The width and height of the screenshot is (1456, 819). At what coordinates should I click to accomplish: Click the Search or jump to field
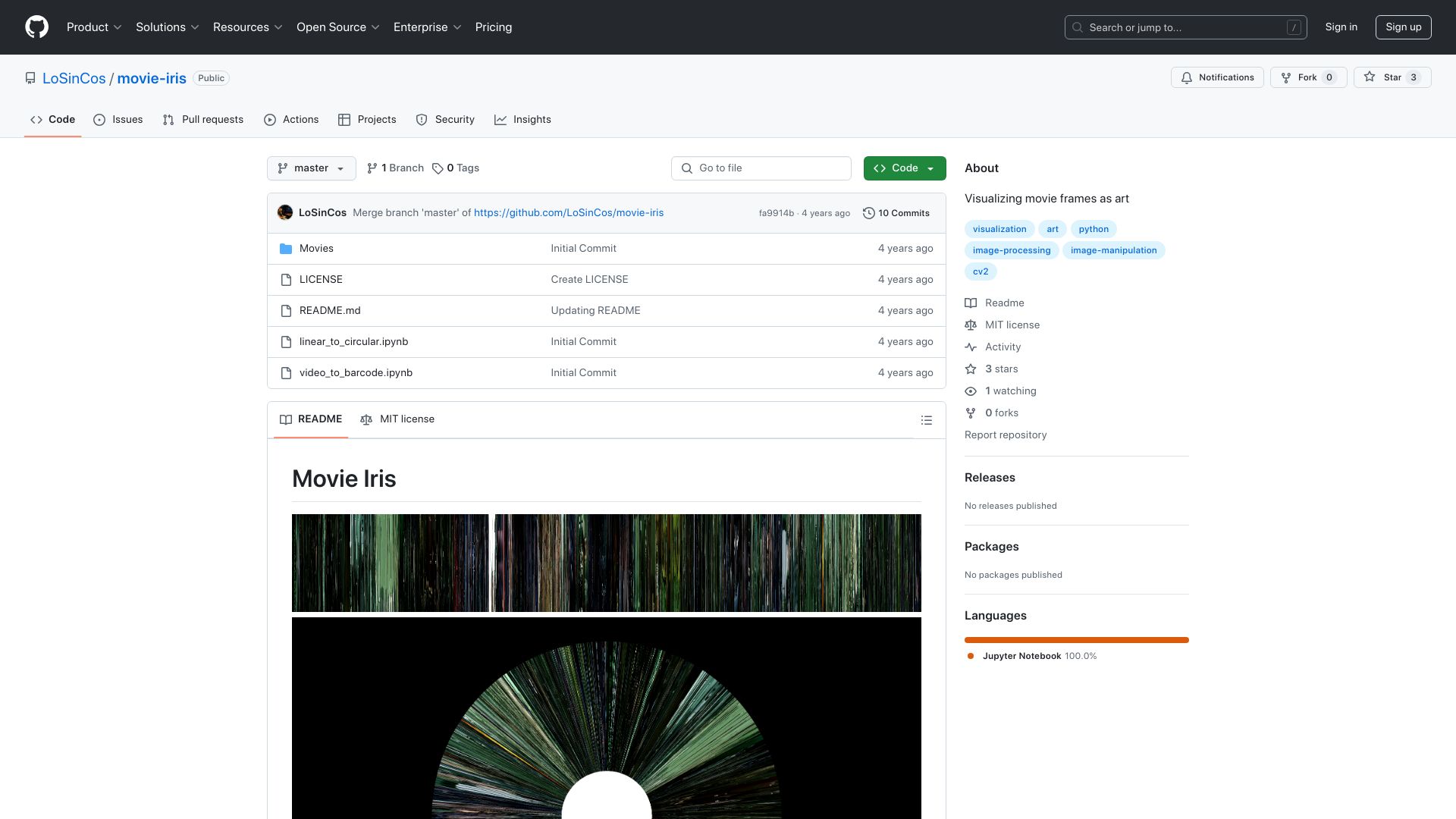click(1186, 27)
